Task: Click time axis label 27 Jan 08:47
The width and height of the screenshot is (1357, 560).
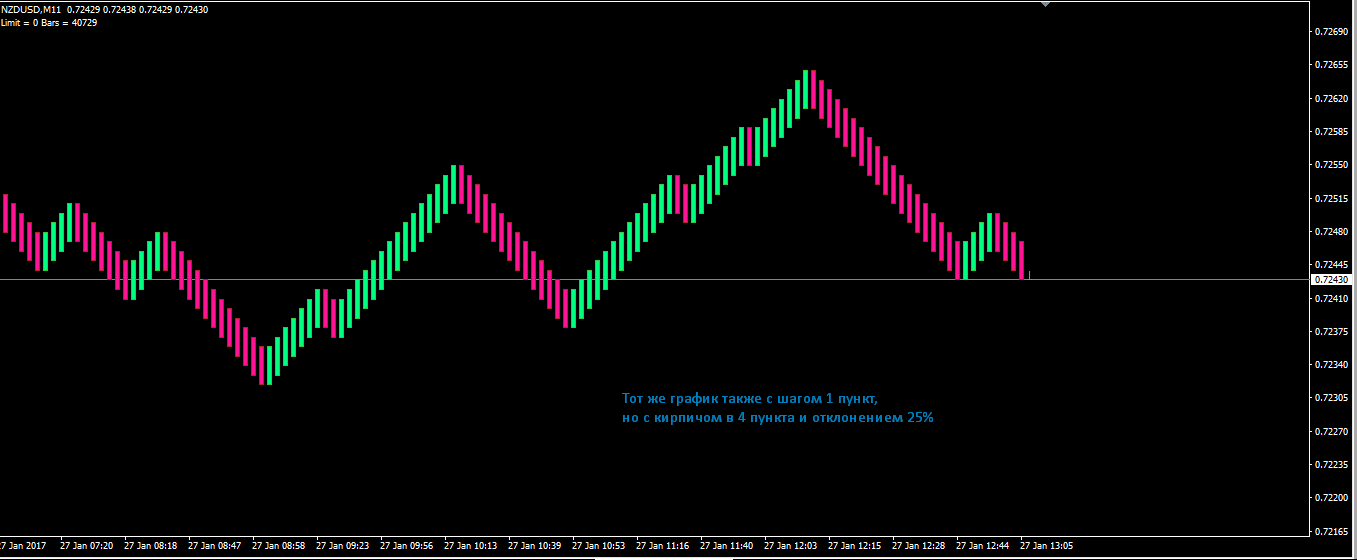Action: coord(214,546)
